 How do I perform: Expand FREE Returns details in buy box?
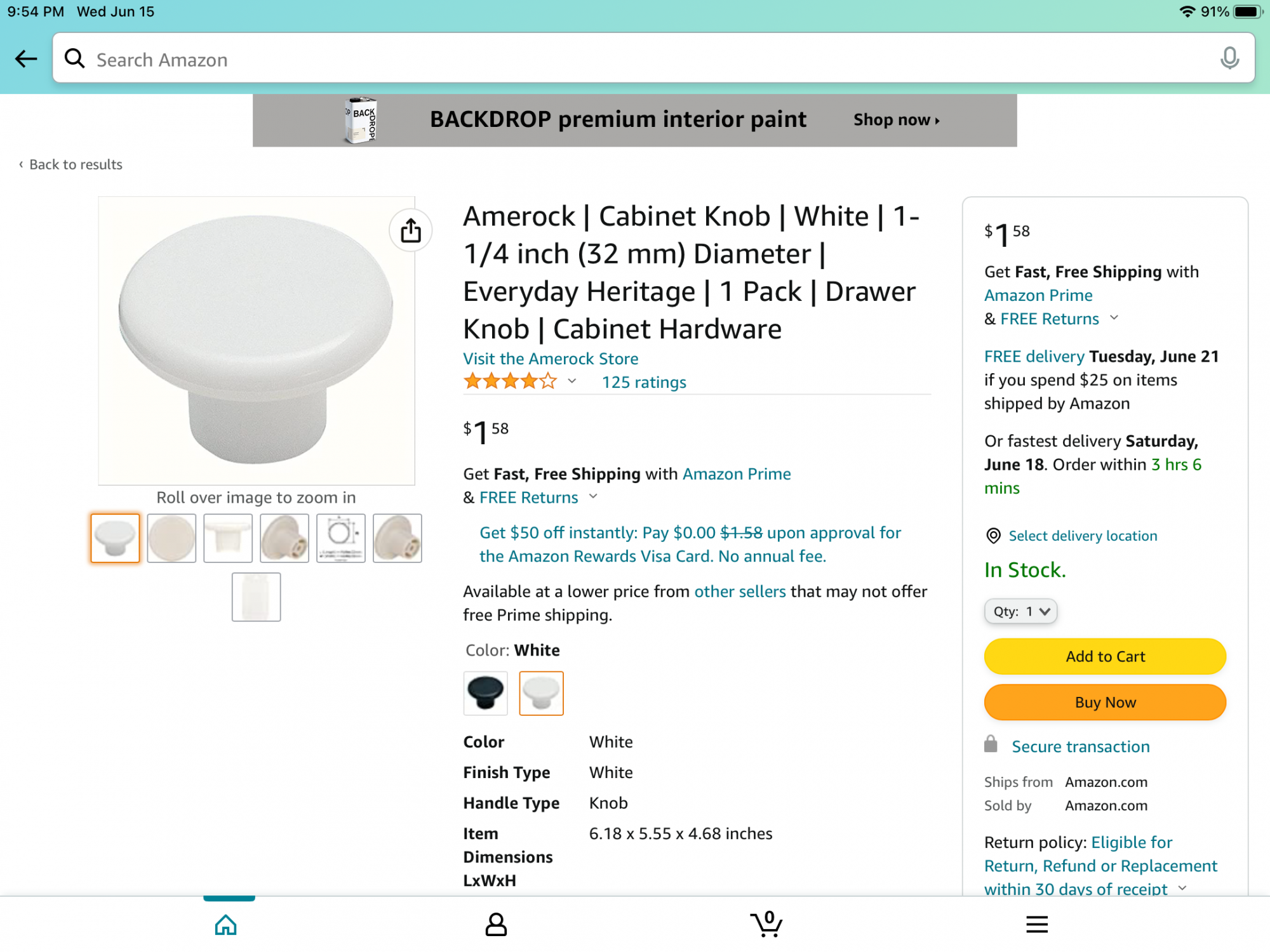(x=1114, y=318)
